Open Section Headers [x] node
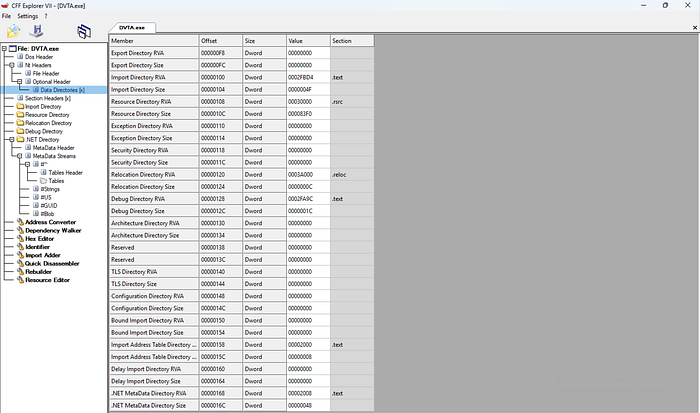Image resolution: width=700 pixels, height=413 pixels. [x=48, y=98]
